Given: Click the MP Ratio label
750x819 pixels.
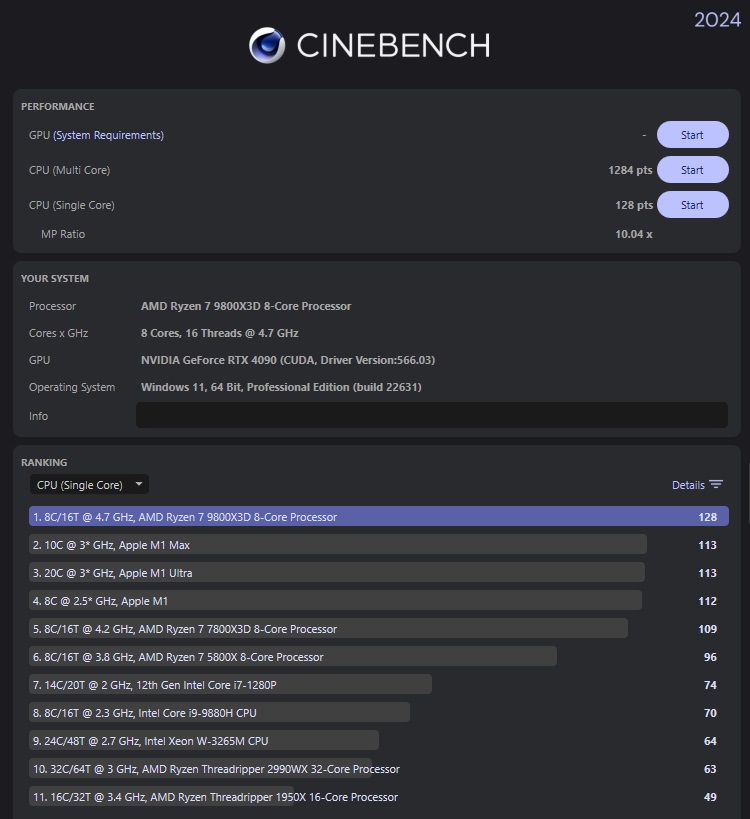Looking at the screenshot, I should (63, 234).
